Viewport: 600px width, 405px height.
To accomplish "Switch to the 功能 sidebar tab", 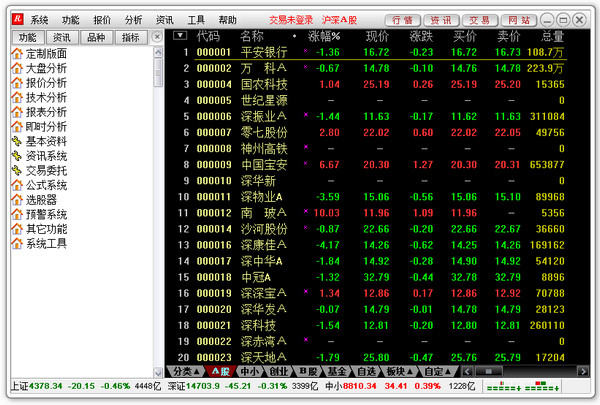I will pos(28,38).
